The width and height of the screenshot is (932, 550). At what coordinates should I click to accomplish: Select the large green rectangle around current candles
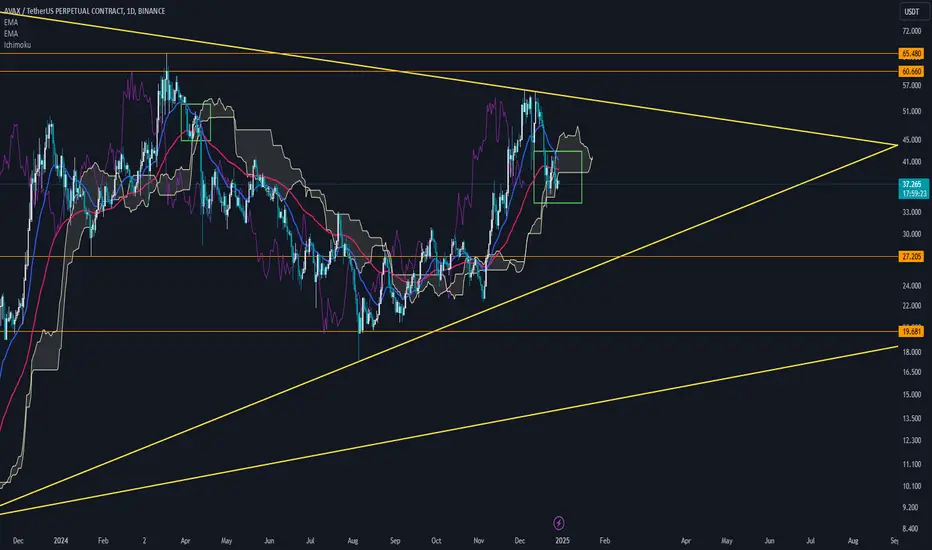[x=558, y=177]
